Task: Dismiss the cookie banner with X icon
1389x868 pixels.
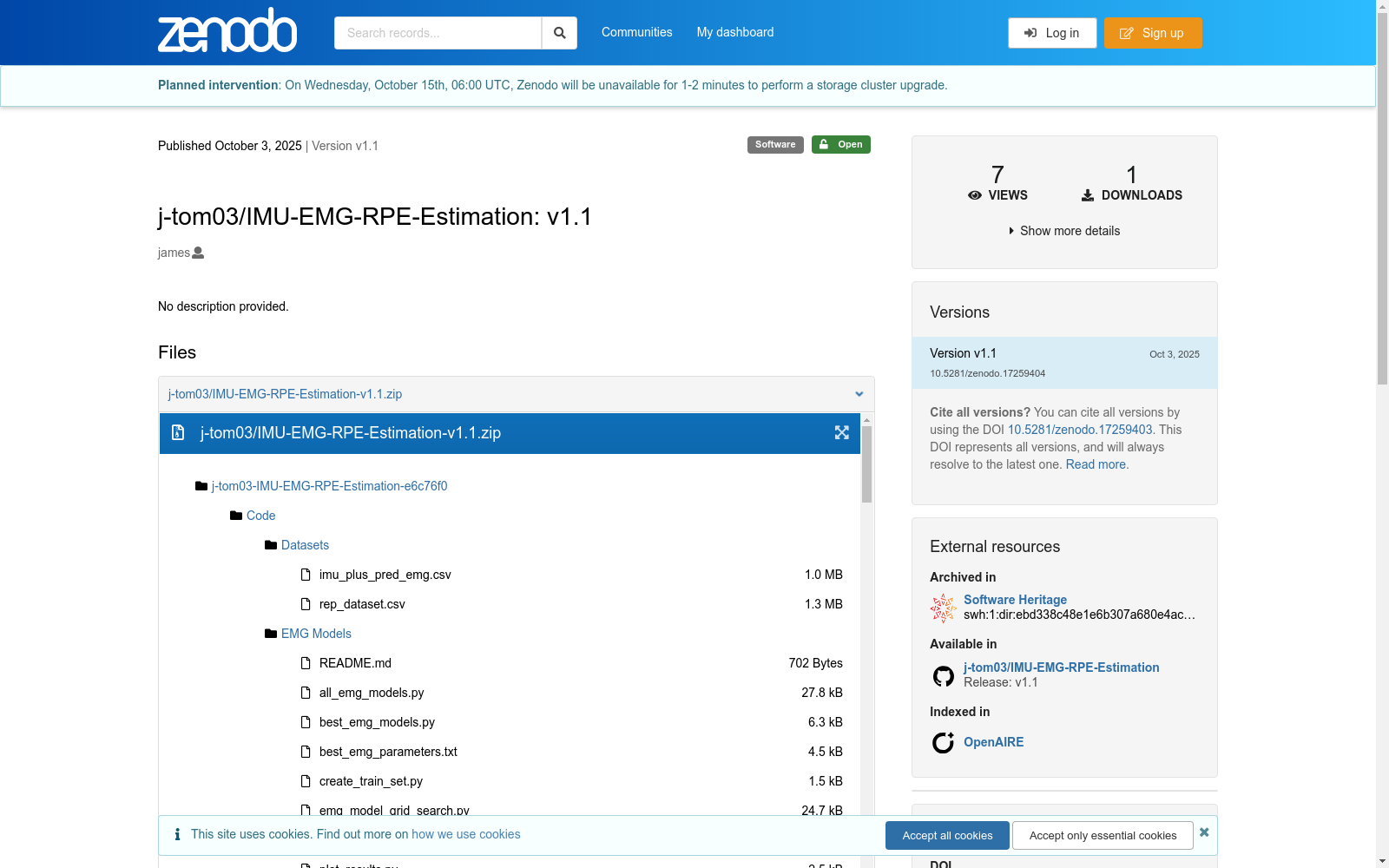Action: (1204, 832)
